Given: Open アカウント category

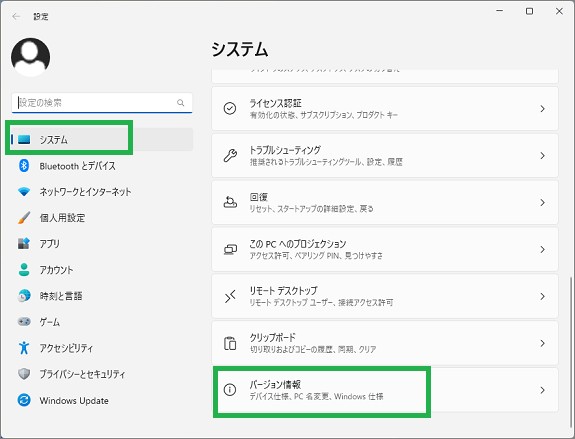Looking at the screenshot, I should (102, 270).
